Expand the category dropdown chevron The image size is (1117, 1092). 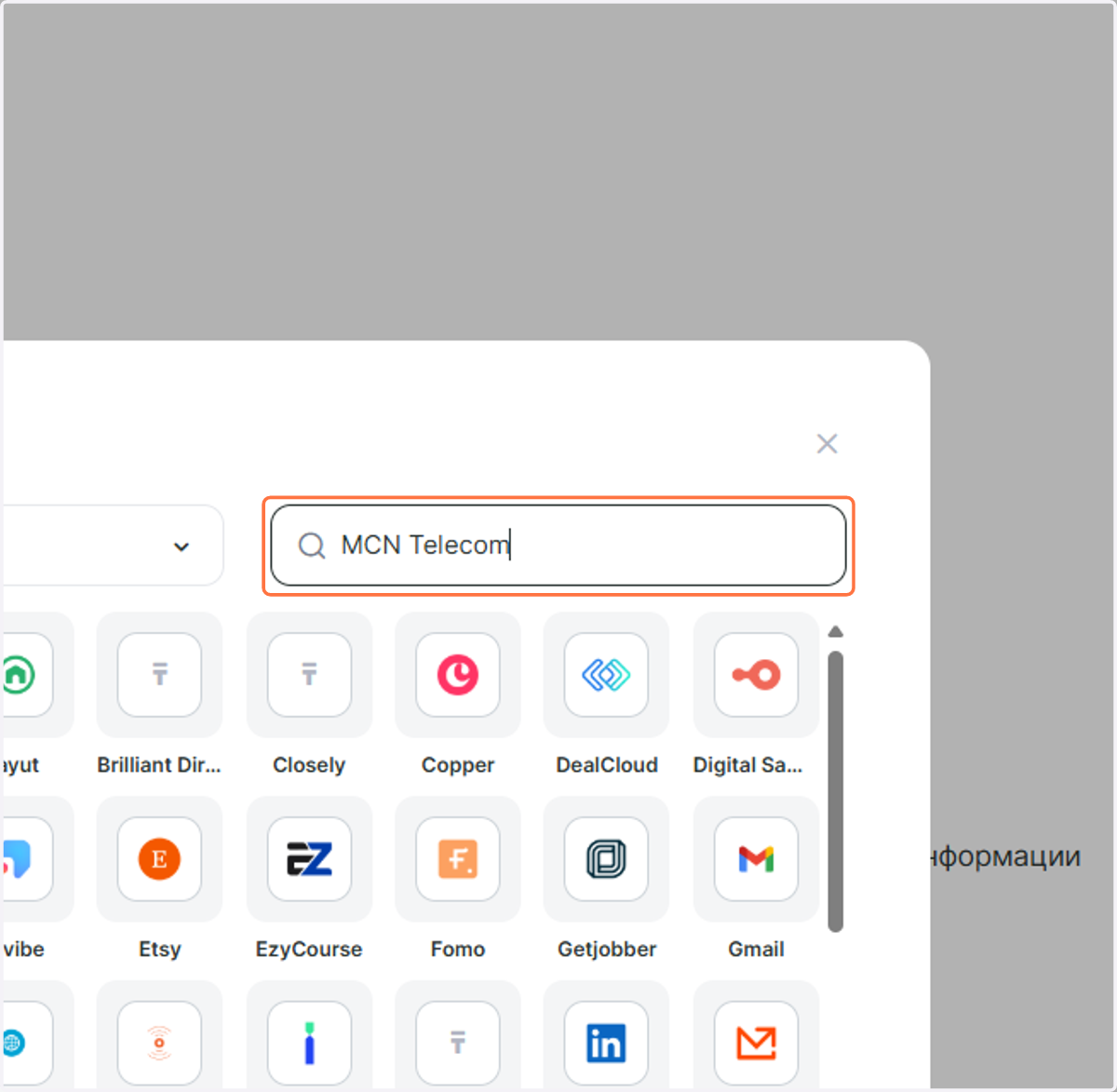point(182,546)
